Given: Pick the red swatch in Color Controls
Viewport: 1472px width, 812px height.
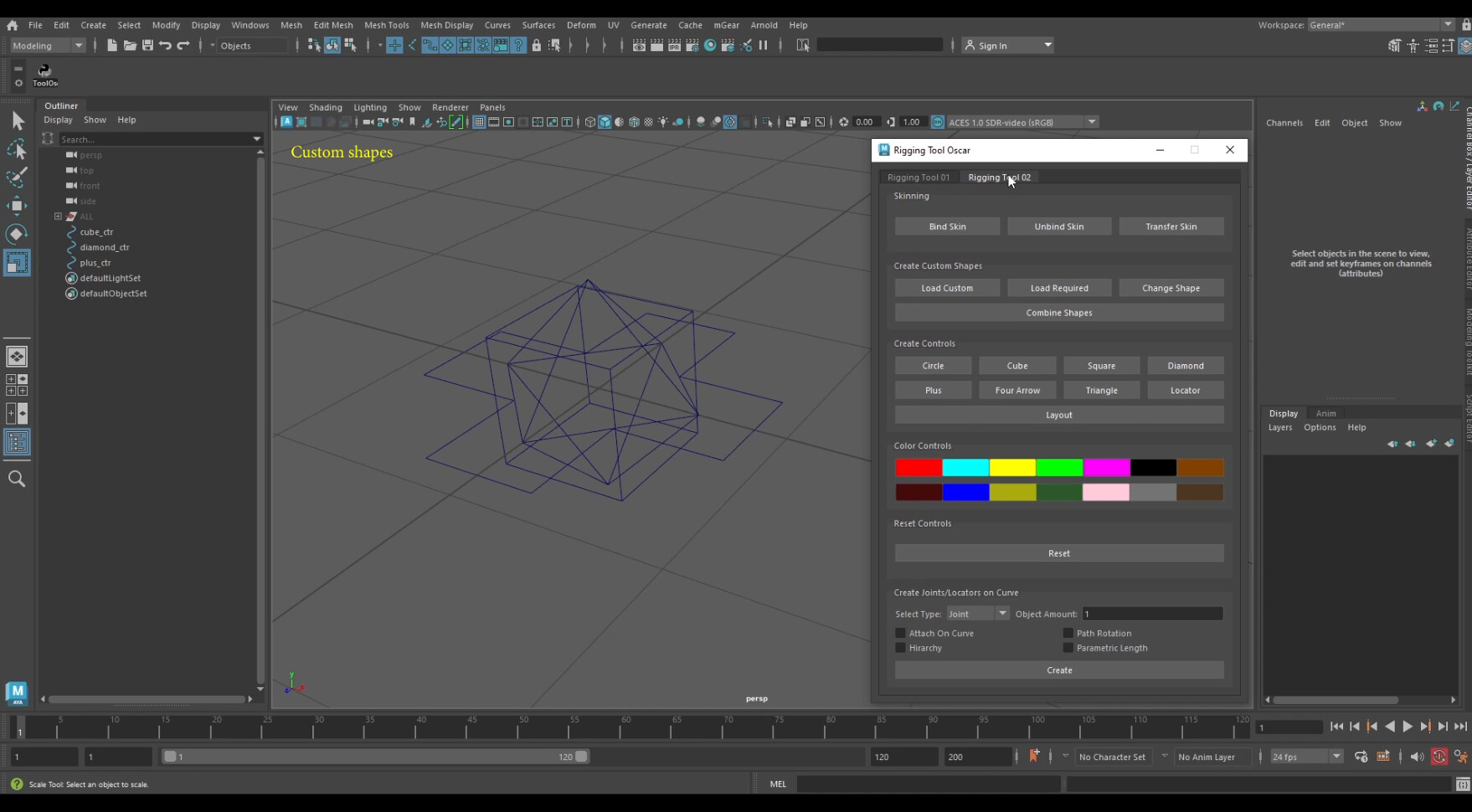Looking at the screenshot, I should [919, 467].
